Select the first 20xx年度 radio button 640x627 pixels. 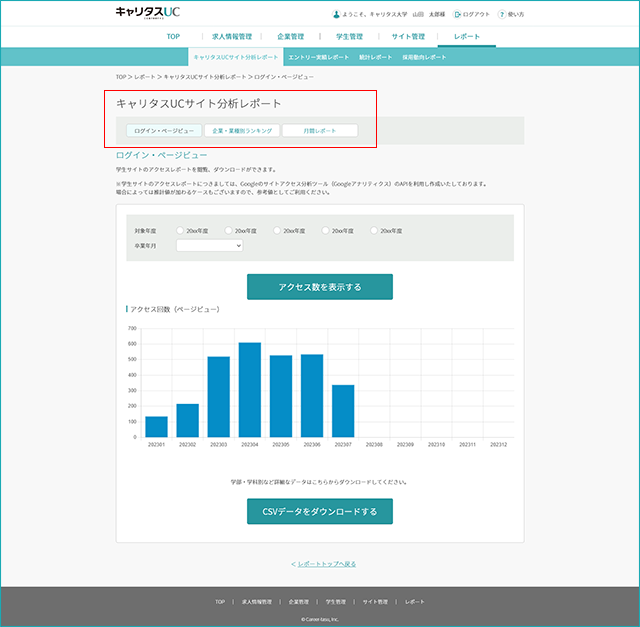pos(180,230)
